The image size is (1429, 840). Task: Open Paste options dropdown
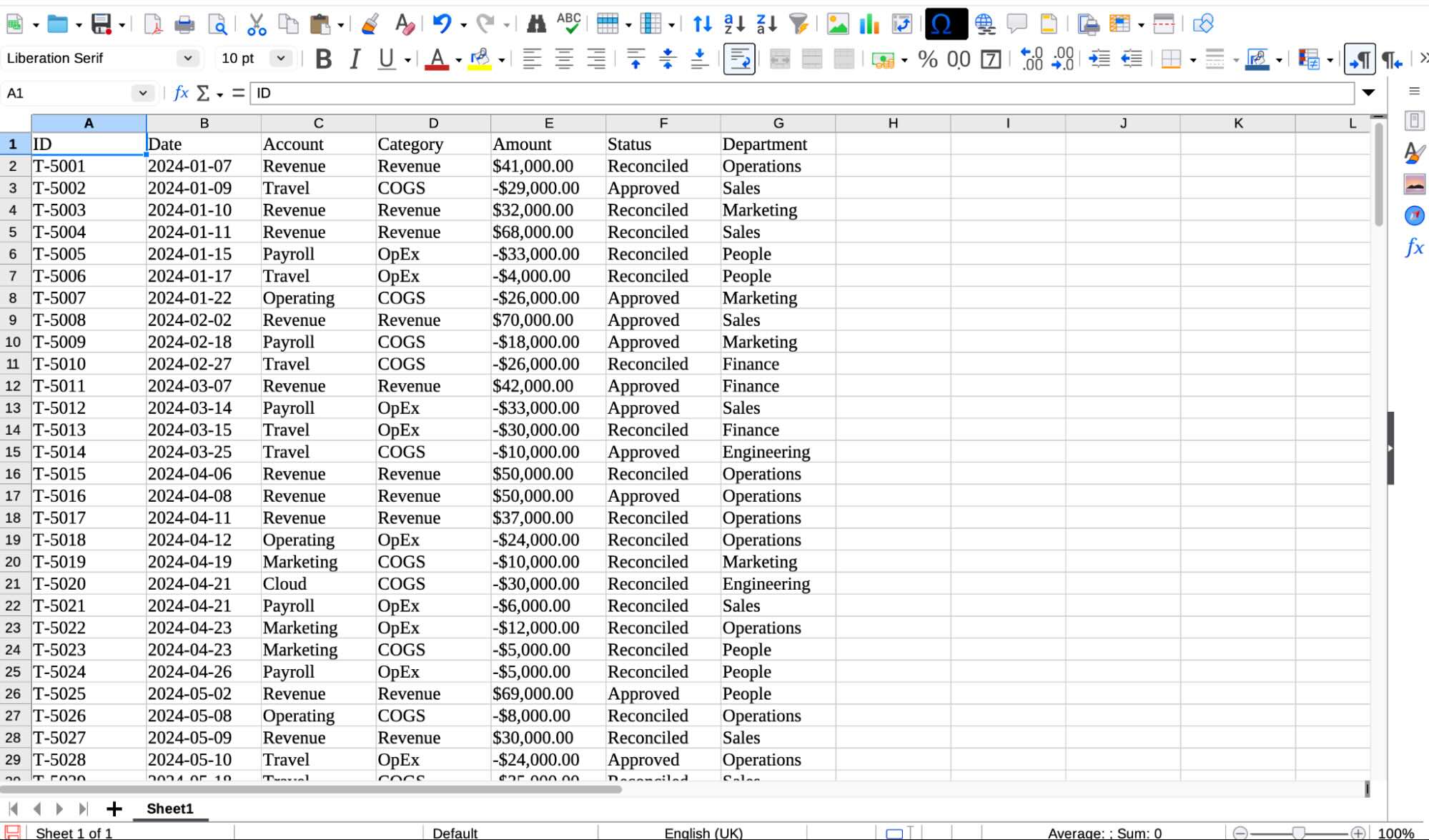pos(340,26)
